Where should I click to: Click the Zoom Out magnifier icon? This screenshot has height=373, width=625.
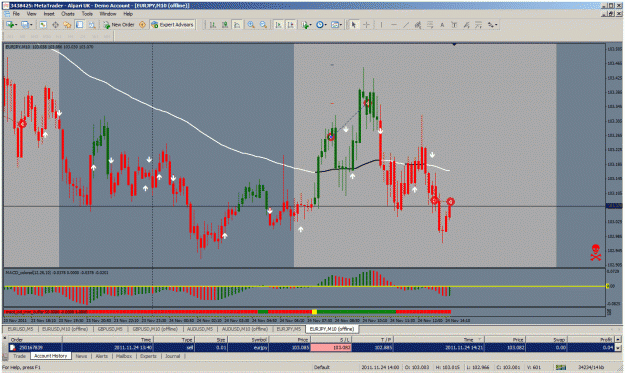[263, 25]
